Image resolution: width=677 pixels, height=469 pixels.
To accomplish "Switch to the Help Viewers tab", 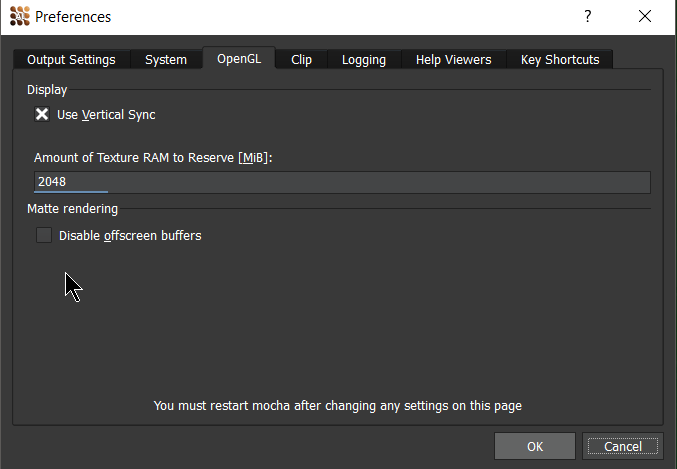I will pyautogui.click(x=453, y=59).
